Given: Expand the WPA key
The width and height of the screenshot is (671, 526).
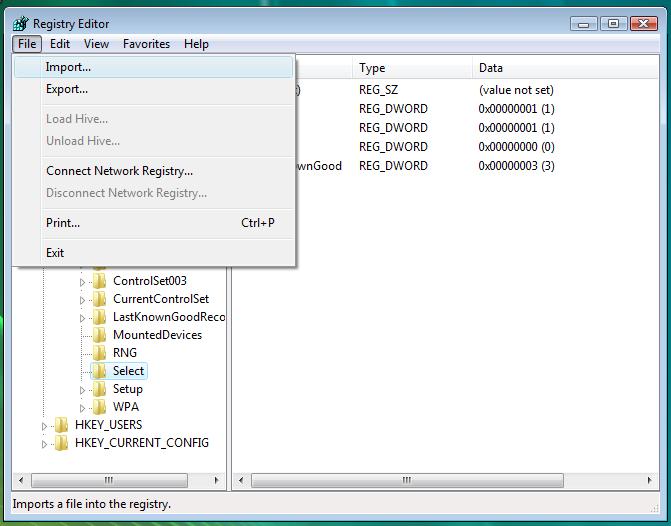Looking at the screenshot, I should pyautogui.click(x=82, y=408).
